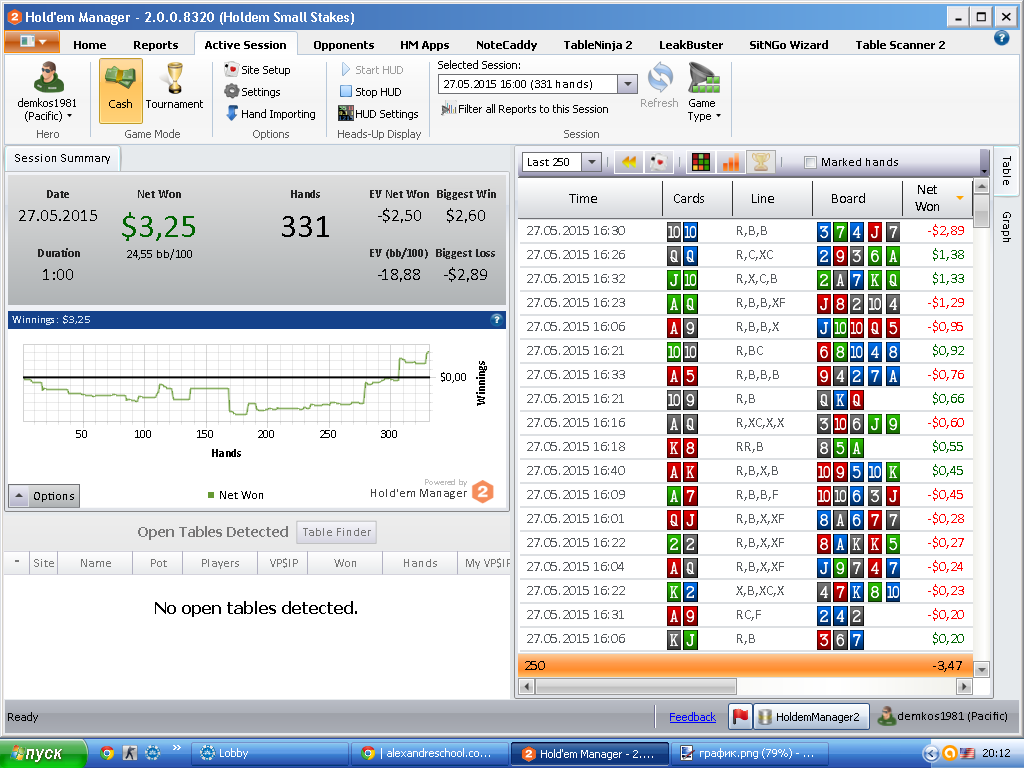Open TableNinja 2 tab

point(598,44)
